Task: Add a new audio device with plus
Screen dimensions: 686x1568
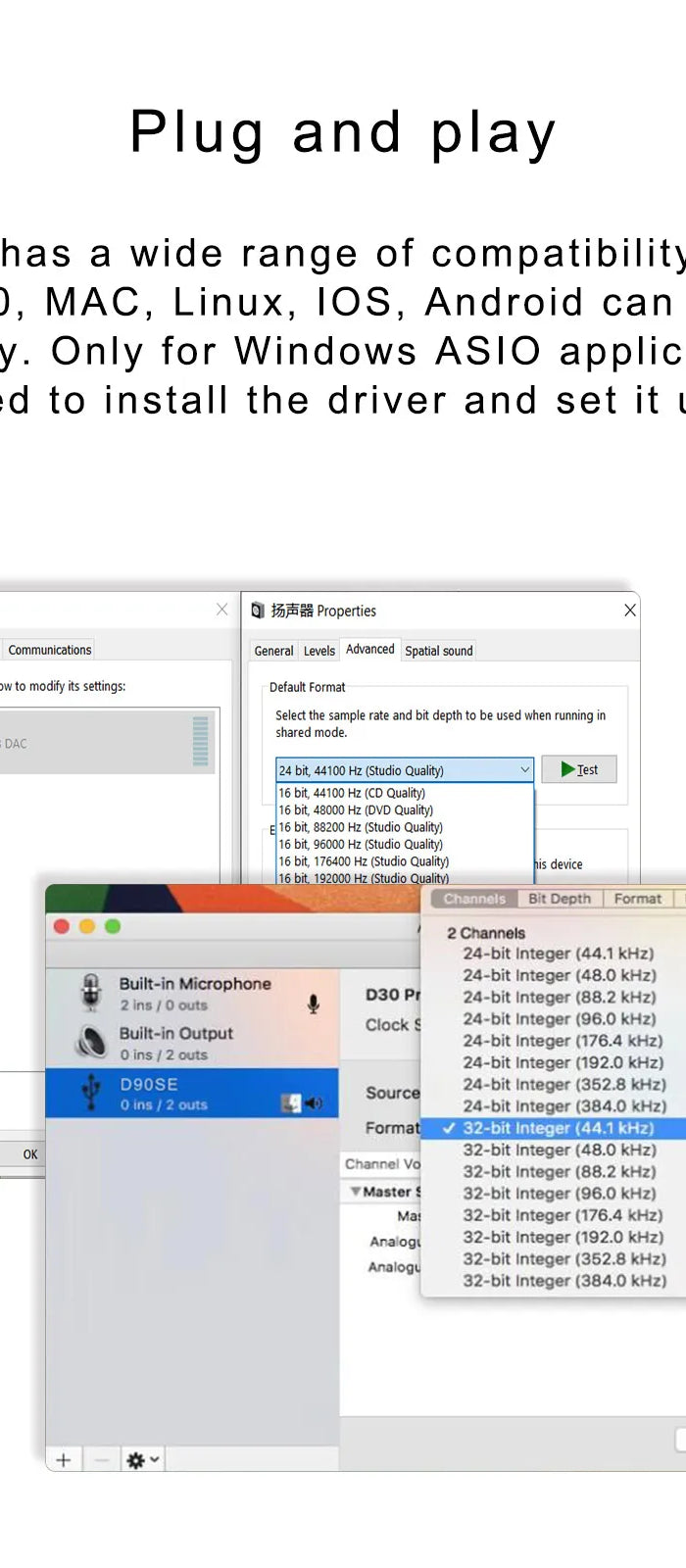Action: click(64, 1460)
